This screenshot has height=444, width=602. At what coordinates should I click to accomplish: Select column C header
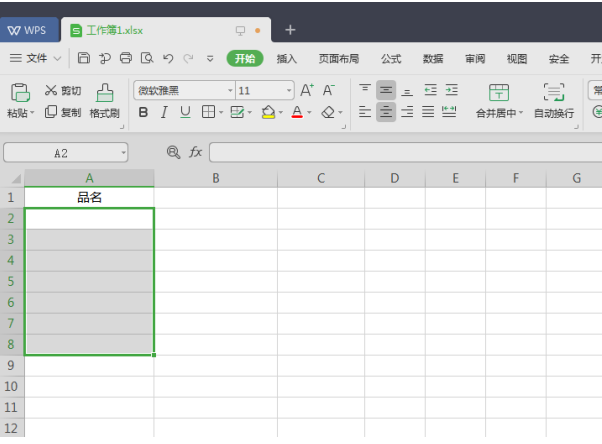[x=321, y=178]
